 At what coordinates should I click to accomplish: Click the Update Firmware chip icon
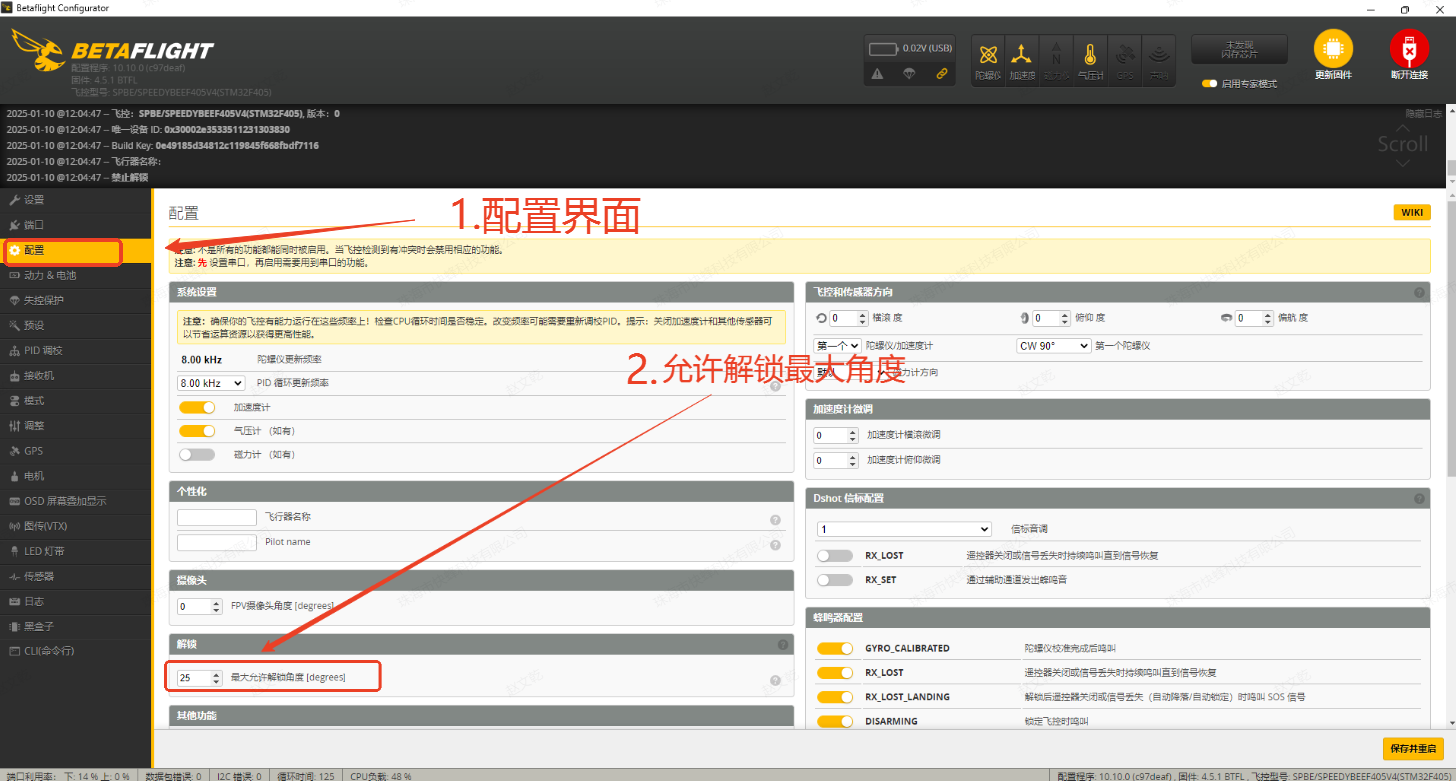click(1332, 47)
